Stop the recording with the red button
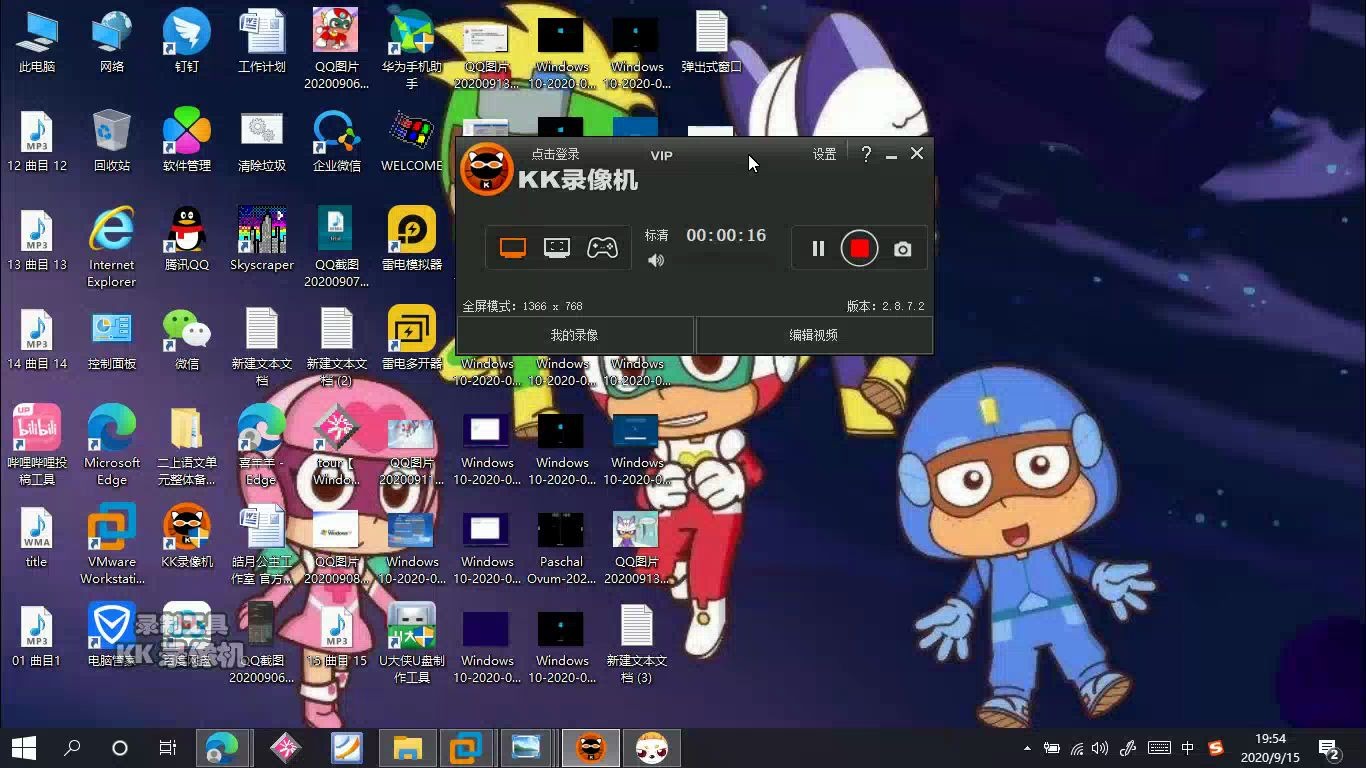The width and height of the screenshot is (1366, 768). tap(859, 249)
